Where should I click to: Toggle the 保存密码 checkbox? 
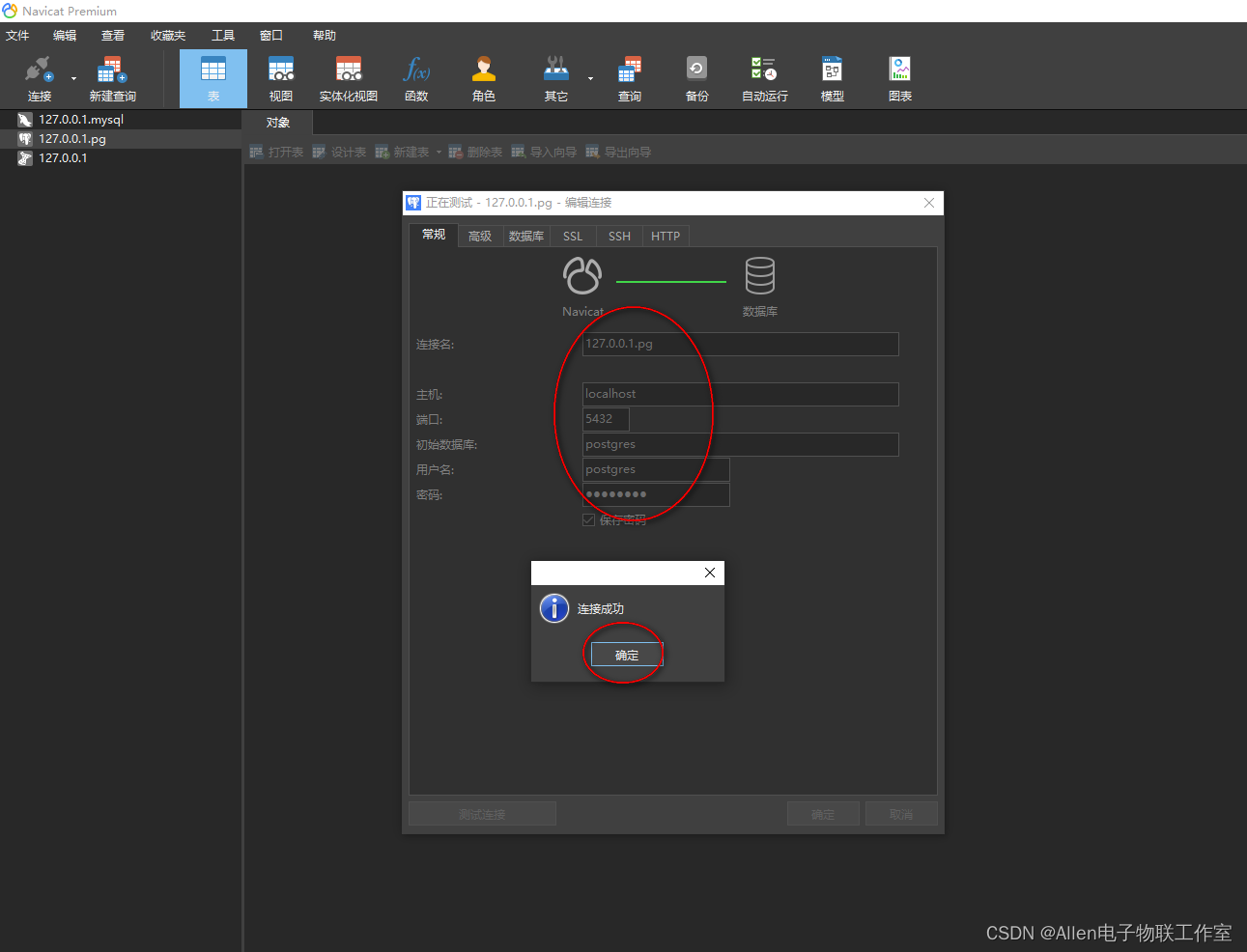click(588, 520)
